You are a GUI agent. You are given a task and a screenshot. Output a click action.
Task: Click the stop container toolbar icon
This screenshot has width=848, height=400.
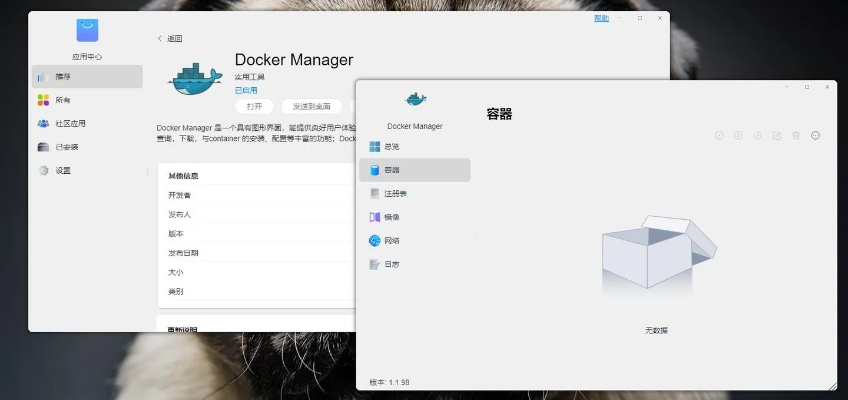tap(738, 135)
